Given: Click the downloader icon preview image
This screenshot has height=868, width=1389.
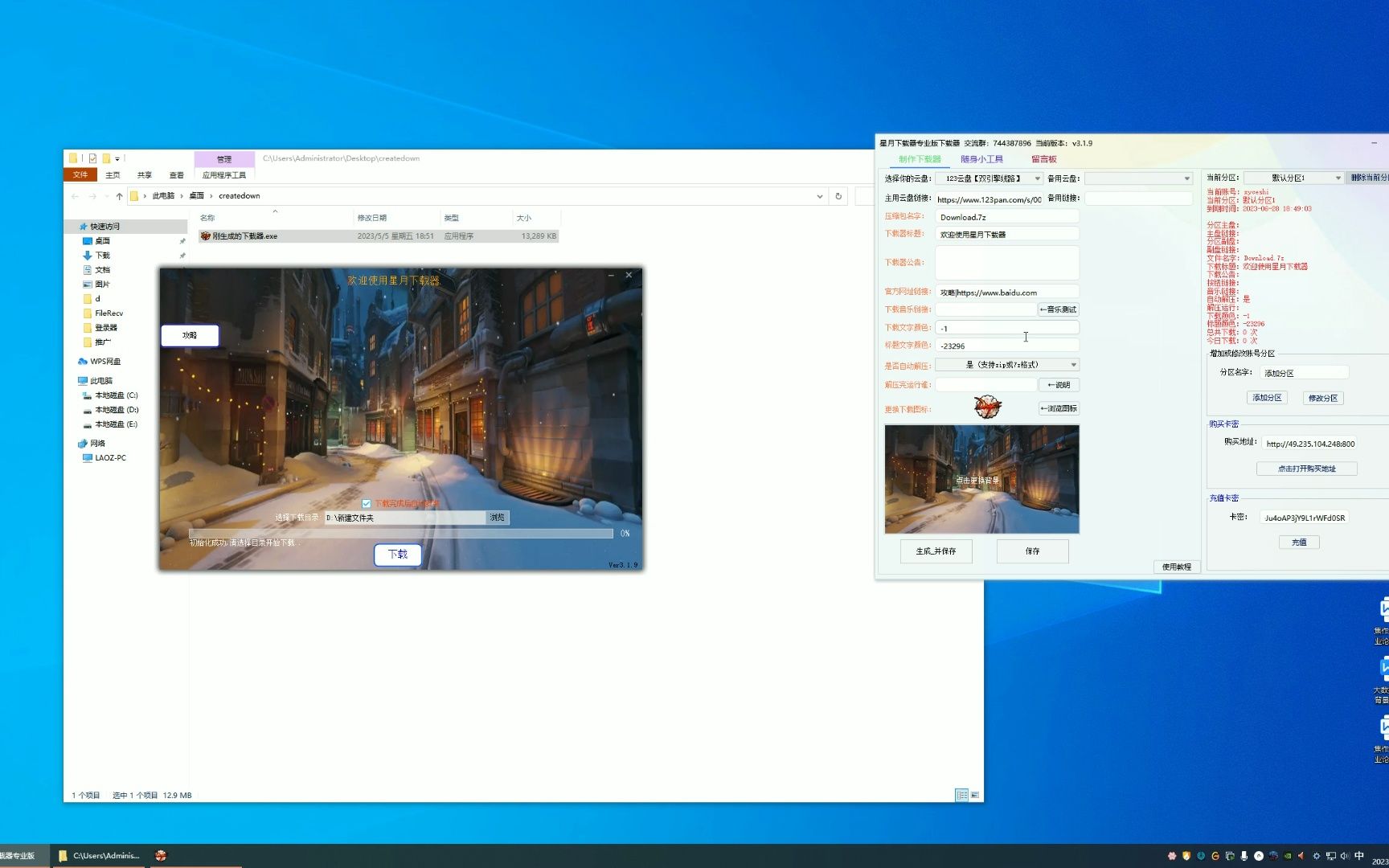Looking at the screenshot, I should coord(988,407).
